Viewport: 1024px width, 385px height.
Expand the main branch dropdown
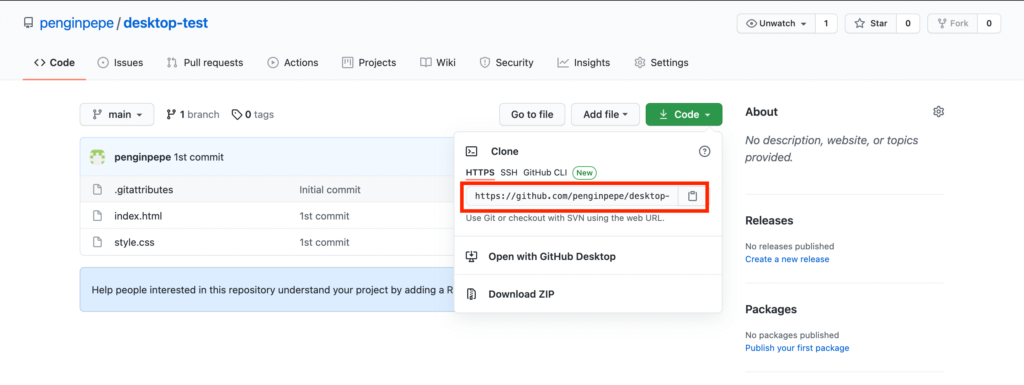tap(117, 114)
